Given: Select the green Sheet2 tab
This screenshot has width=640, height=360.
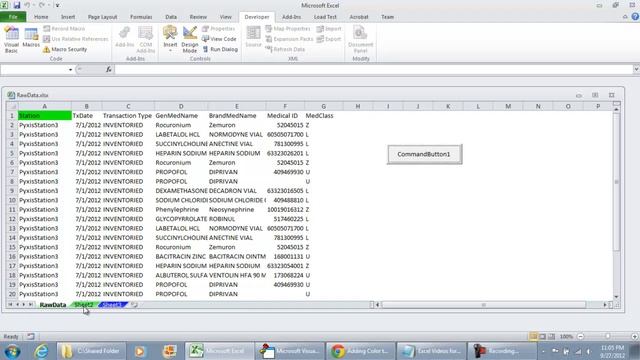Looking at the screenshot, I should 84,305.
